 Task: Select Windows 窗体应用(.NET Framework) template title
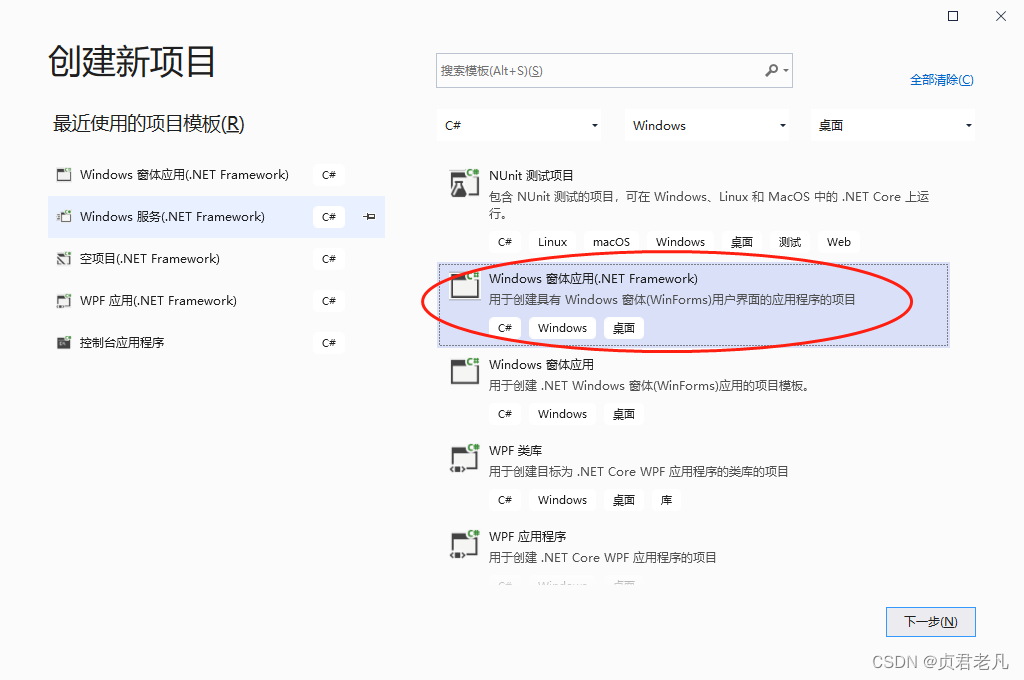pos(593,279)
